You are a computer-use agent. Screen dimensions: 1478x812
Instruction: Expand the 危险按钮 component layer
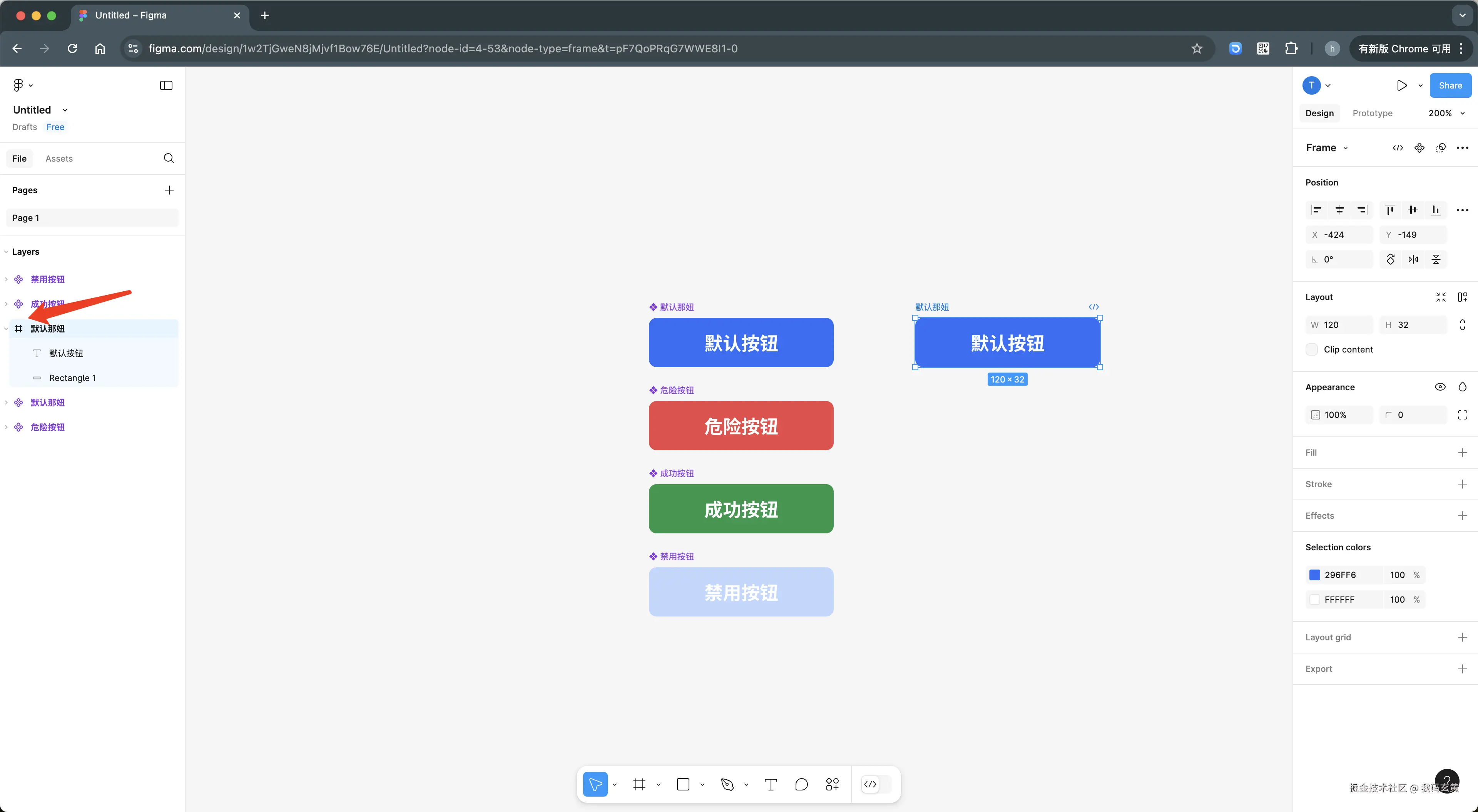[6, 427]
